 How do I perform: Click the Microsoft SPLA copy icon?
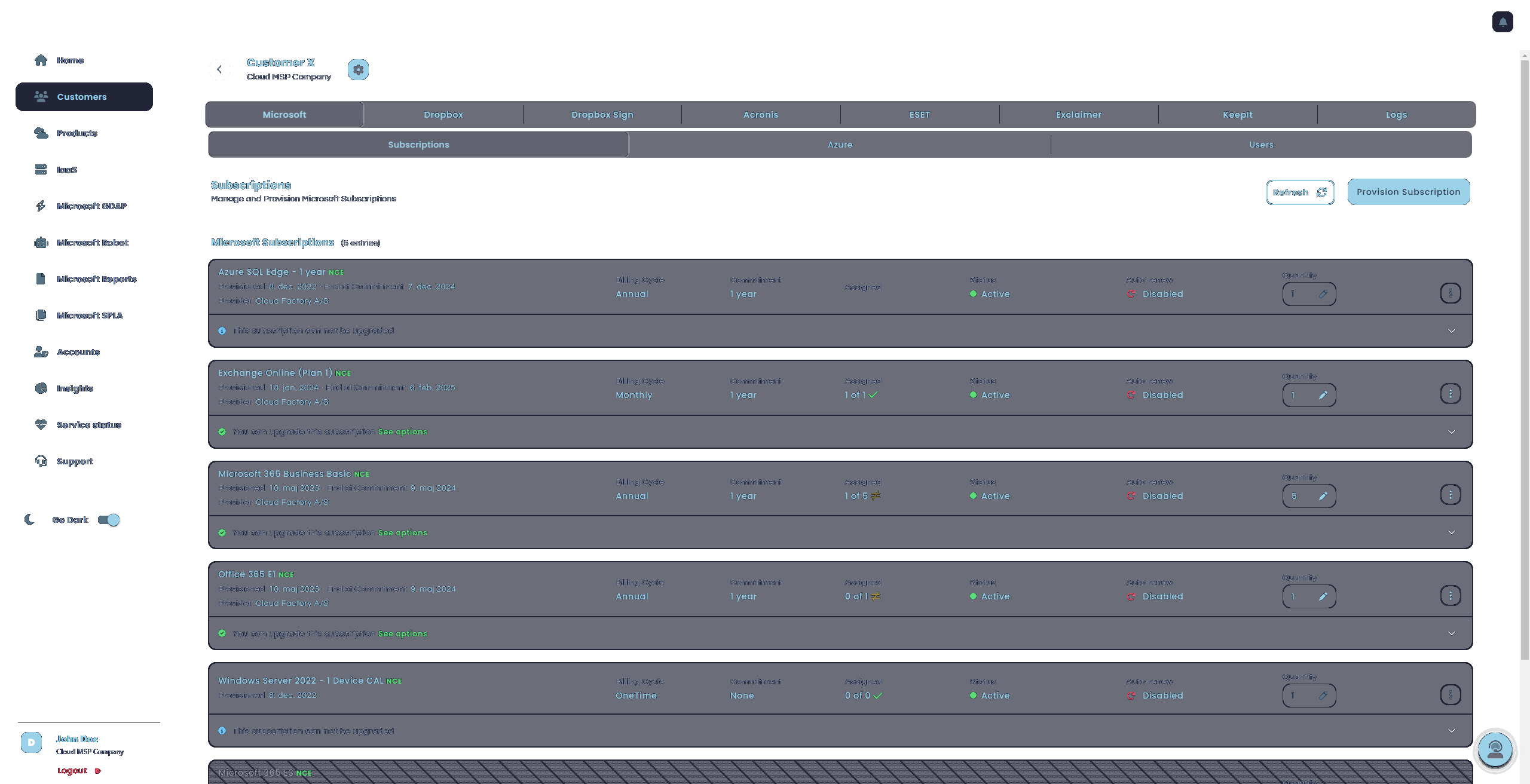(x=41, y=316)
